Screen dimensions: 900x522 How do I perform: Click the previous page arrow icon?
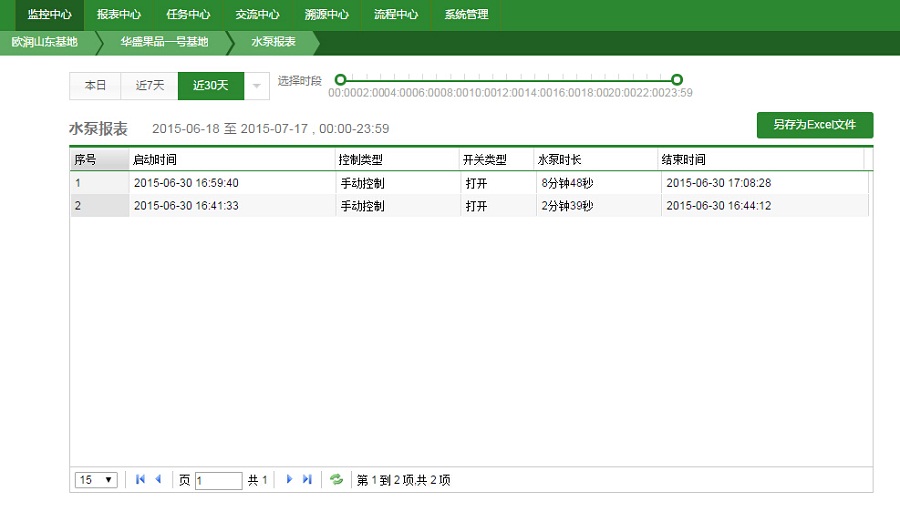point(158,480)
